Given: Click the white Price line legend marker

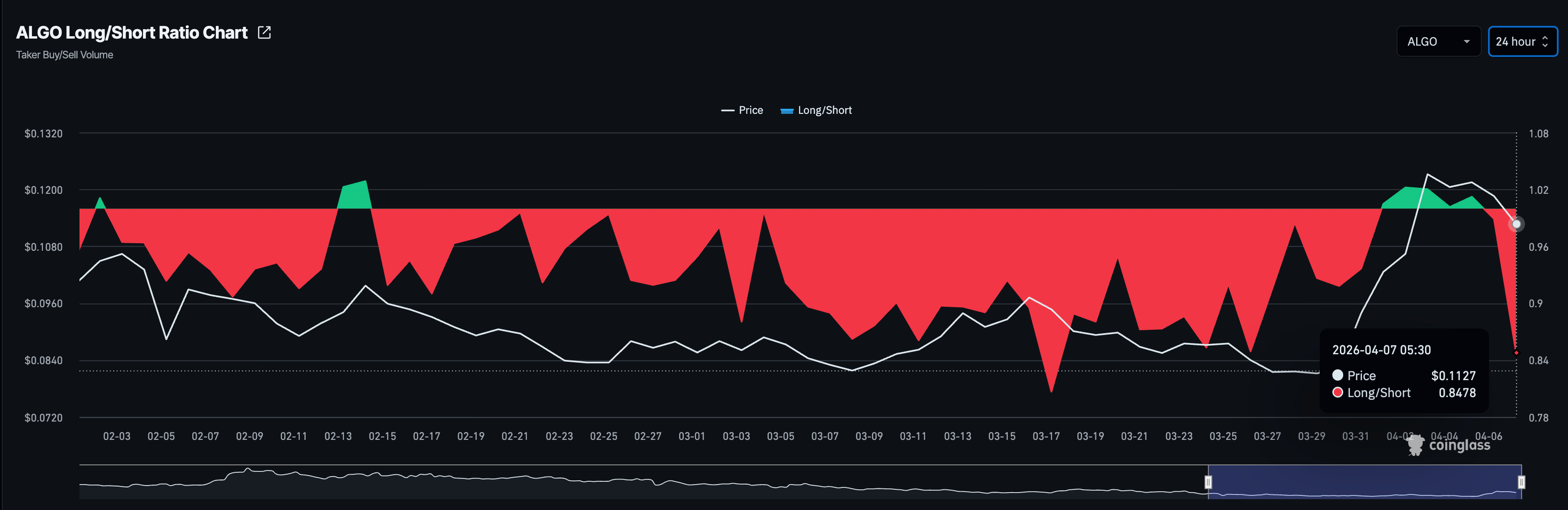Looking at the screenshot, I should point(728,110).
